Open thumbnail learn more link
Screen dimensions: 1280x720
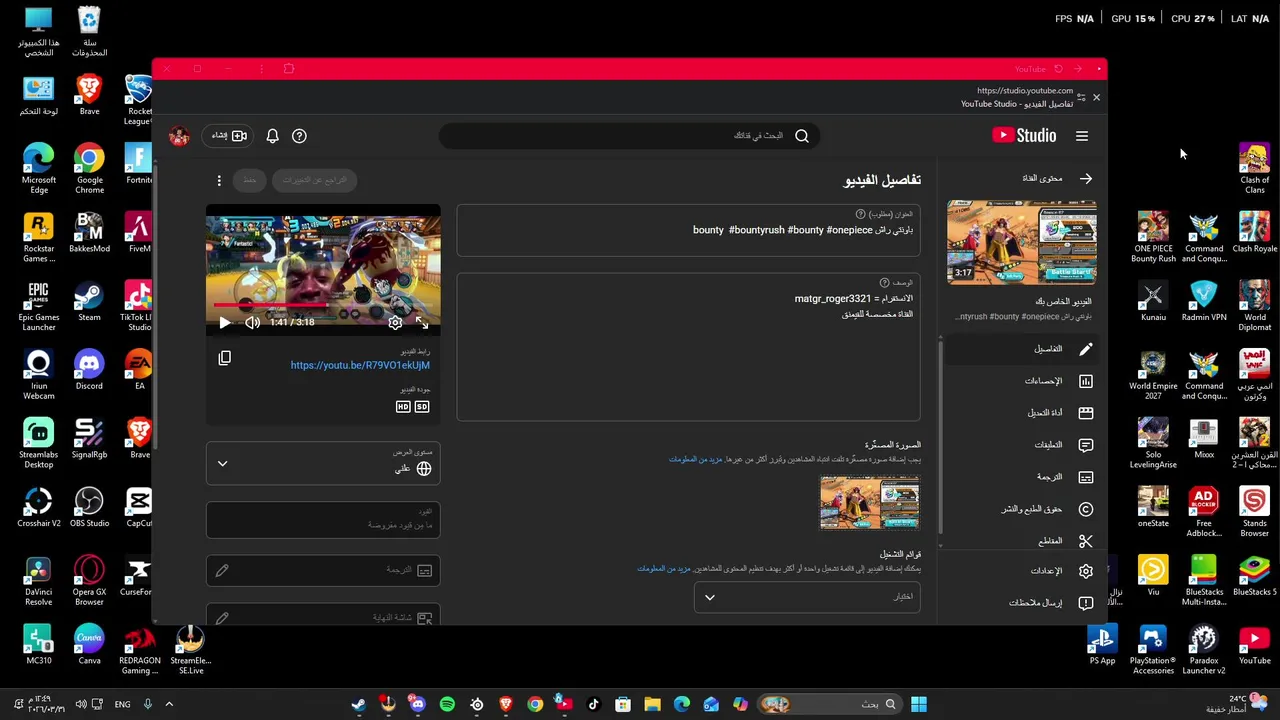pyautogui.click(x=696, y=459)
